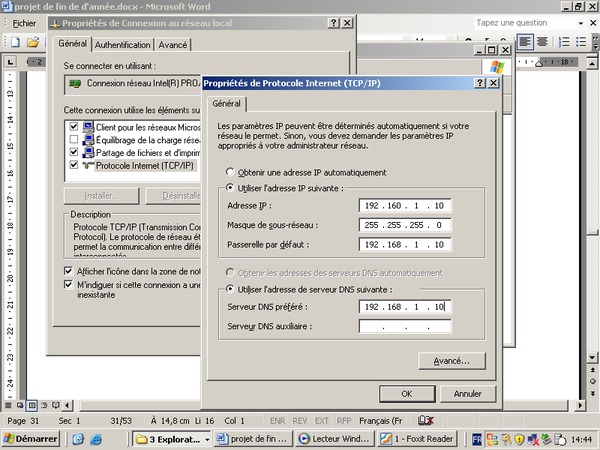
Task: Toggle Client pour les réseaux Microsoft checkbox
Action: 74,126
